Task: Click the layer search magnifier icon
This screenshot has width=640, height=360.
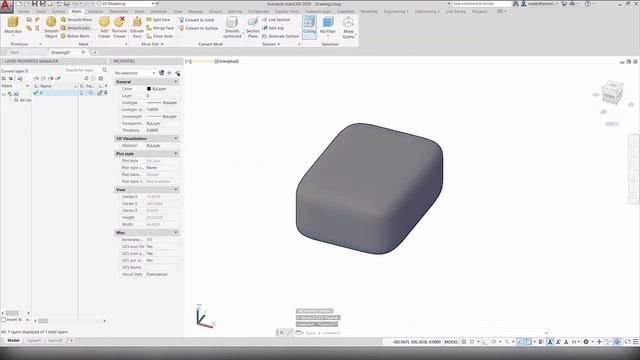Action: (104, 70)
